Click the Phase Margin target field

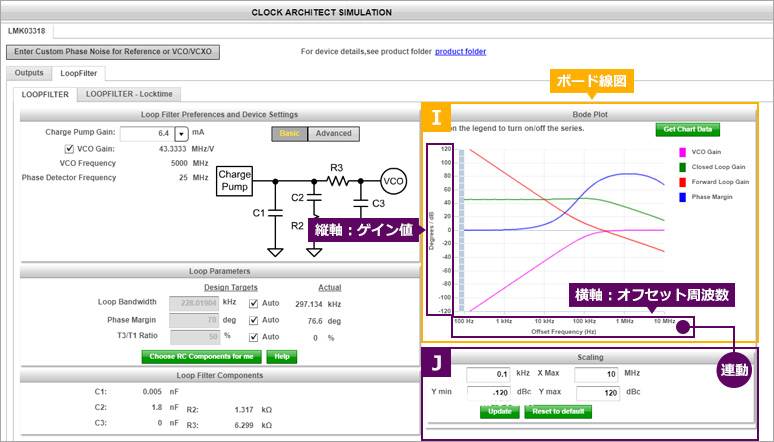(194, 320)
